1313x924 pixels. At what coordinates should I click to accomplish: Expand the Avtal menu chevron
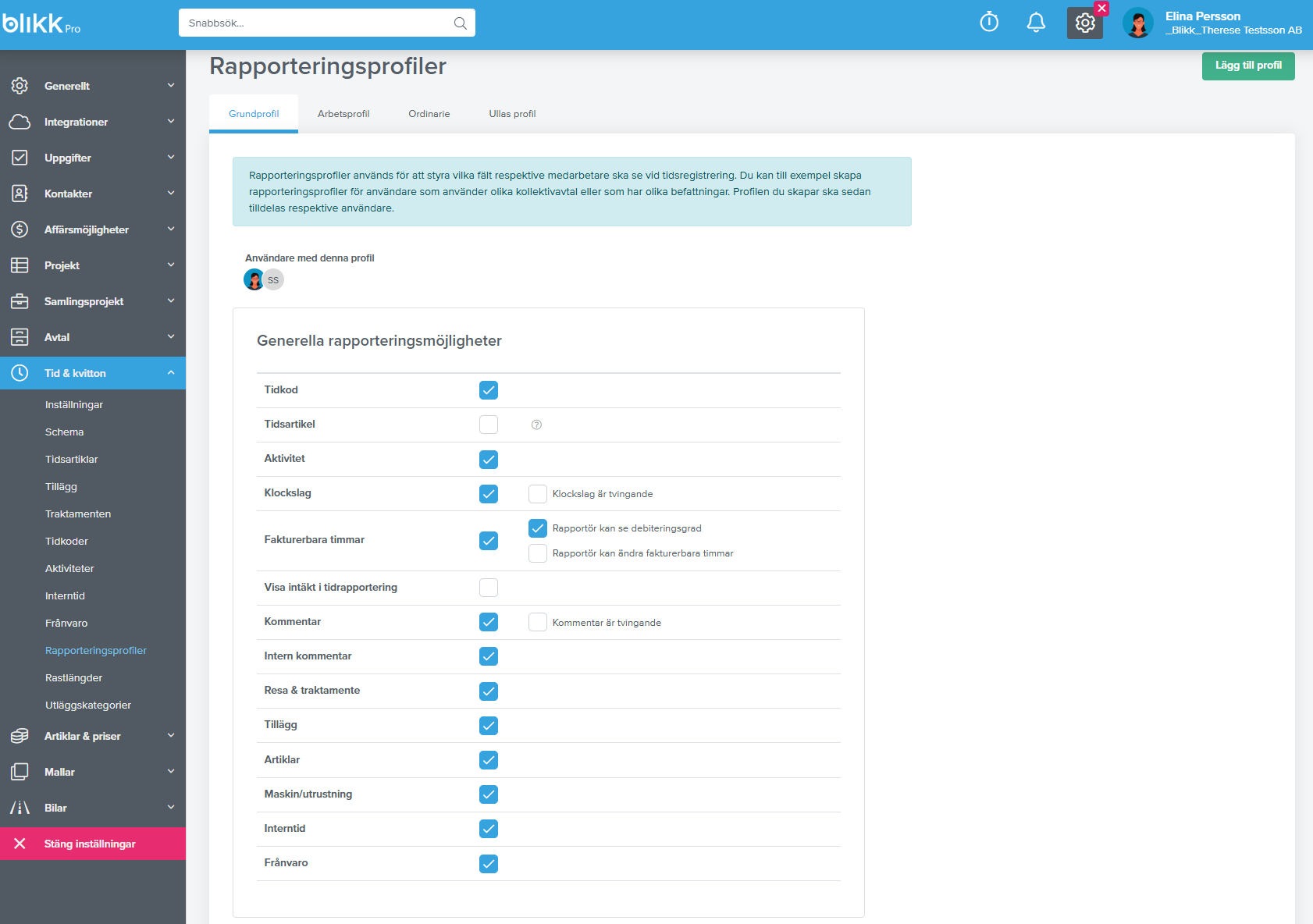[171, 336]
